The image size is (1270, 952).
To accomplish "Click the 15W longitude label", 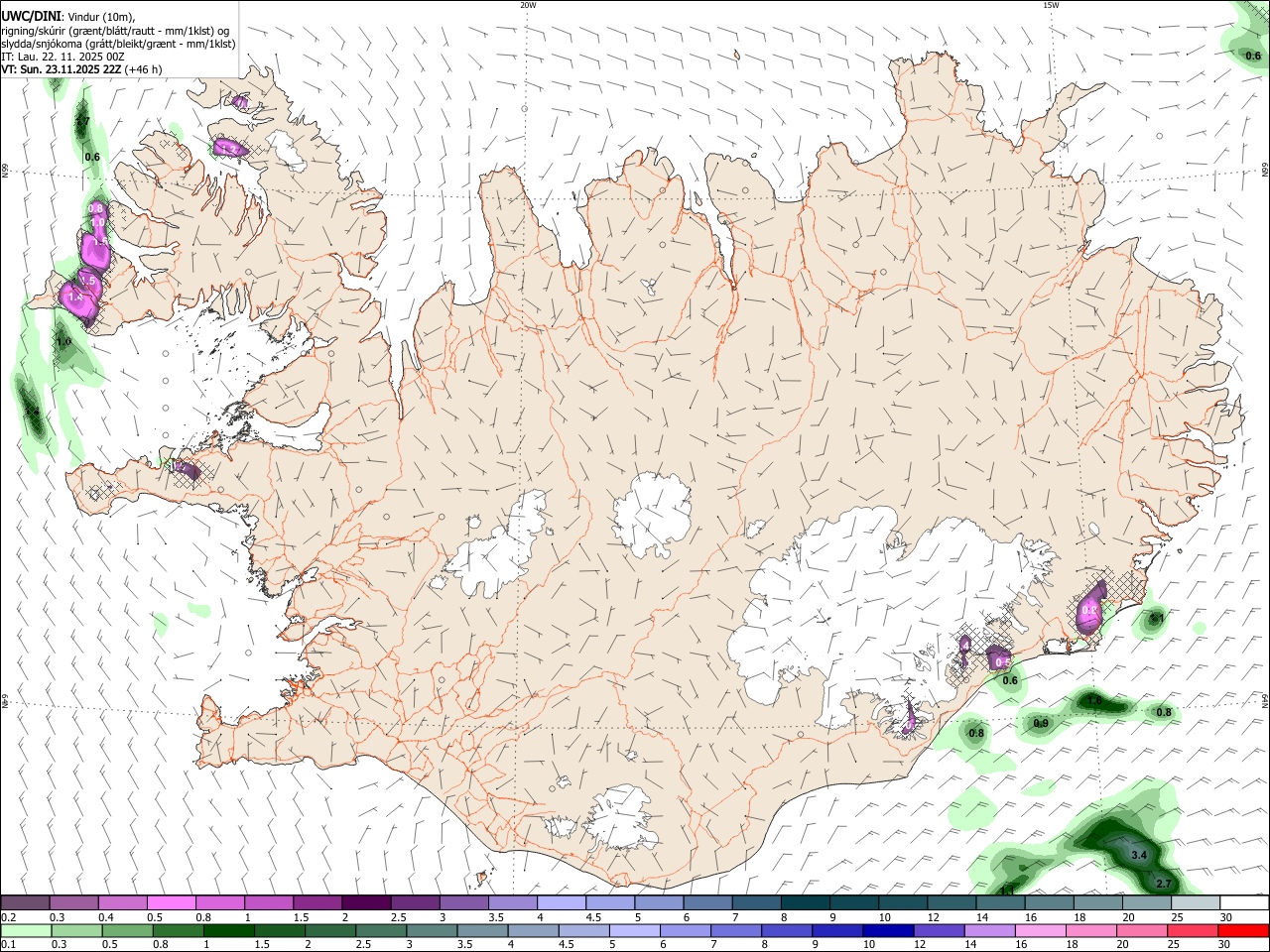I will (1051, 5).
